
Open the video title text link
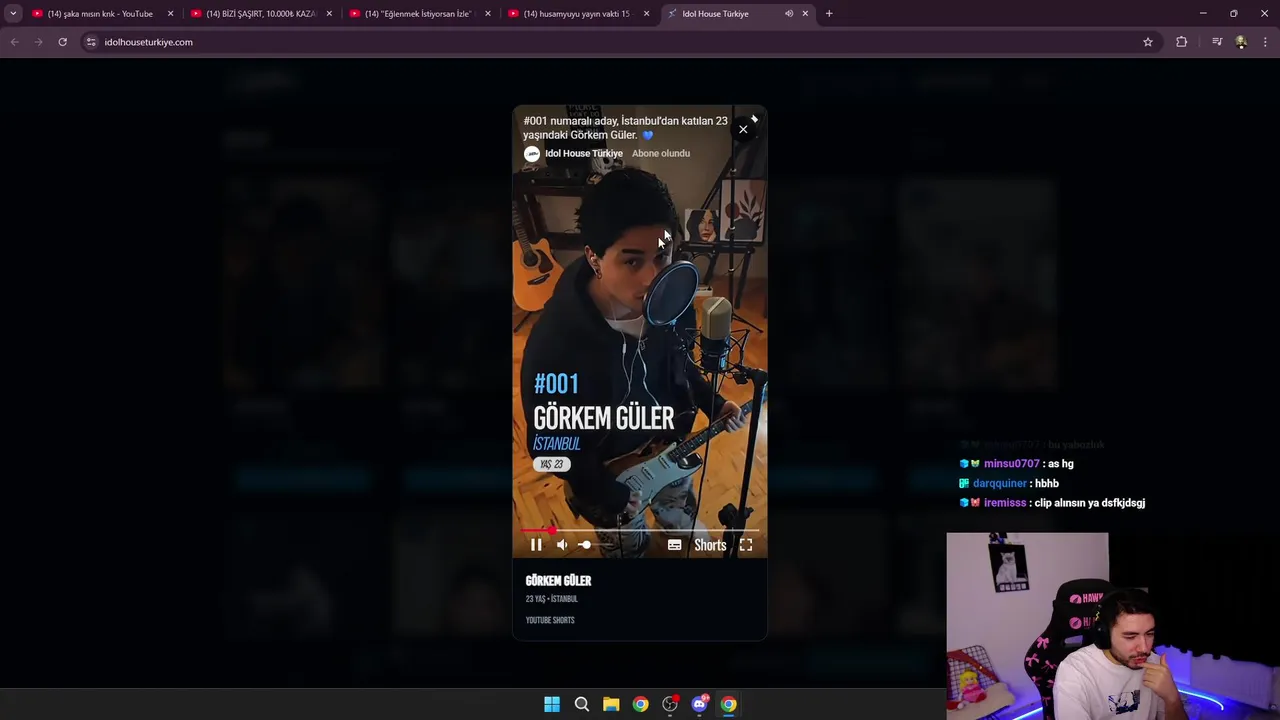(625, 128)
